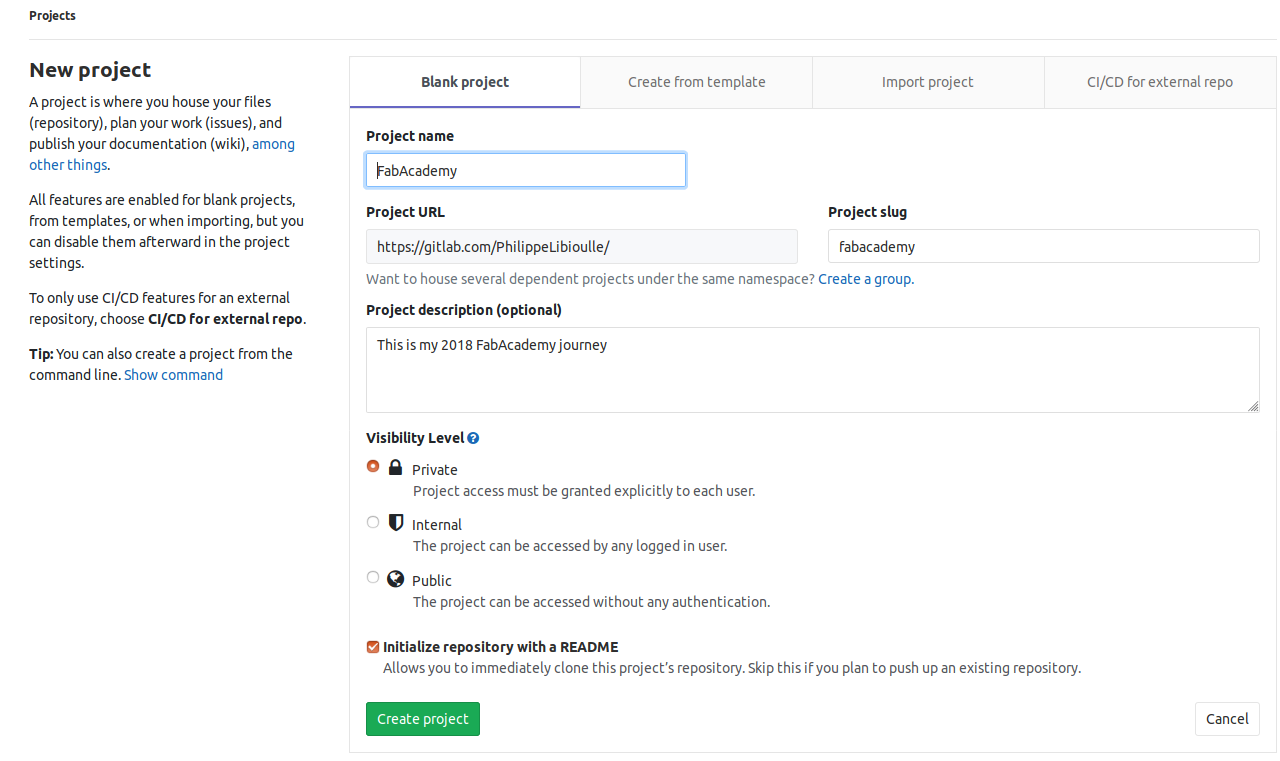Click the Private lock icon
This screenshot has height=761, width=1280.
(x=395, y=468)
